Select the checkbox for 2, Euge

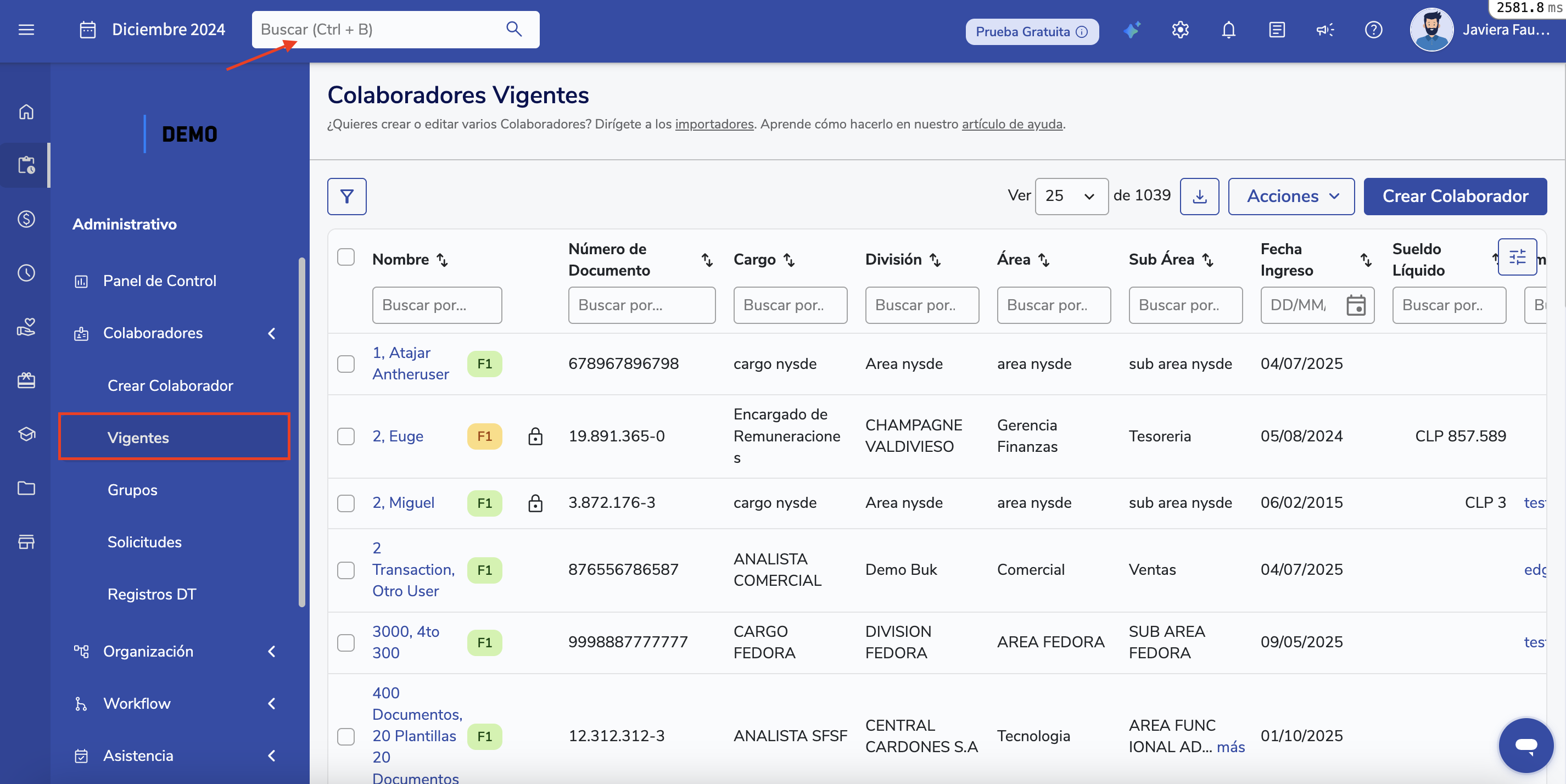pos(346,436)
